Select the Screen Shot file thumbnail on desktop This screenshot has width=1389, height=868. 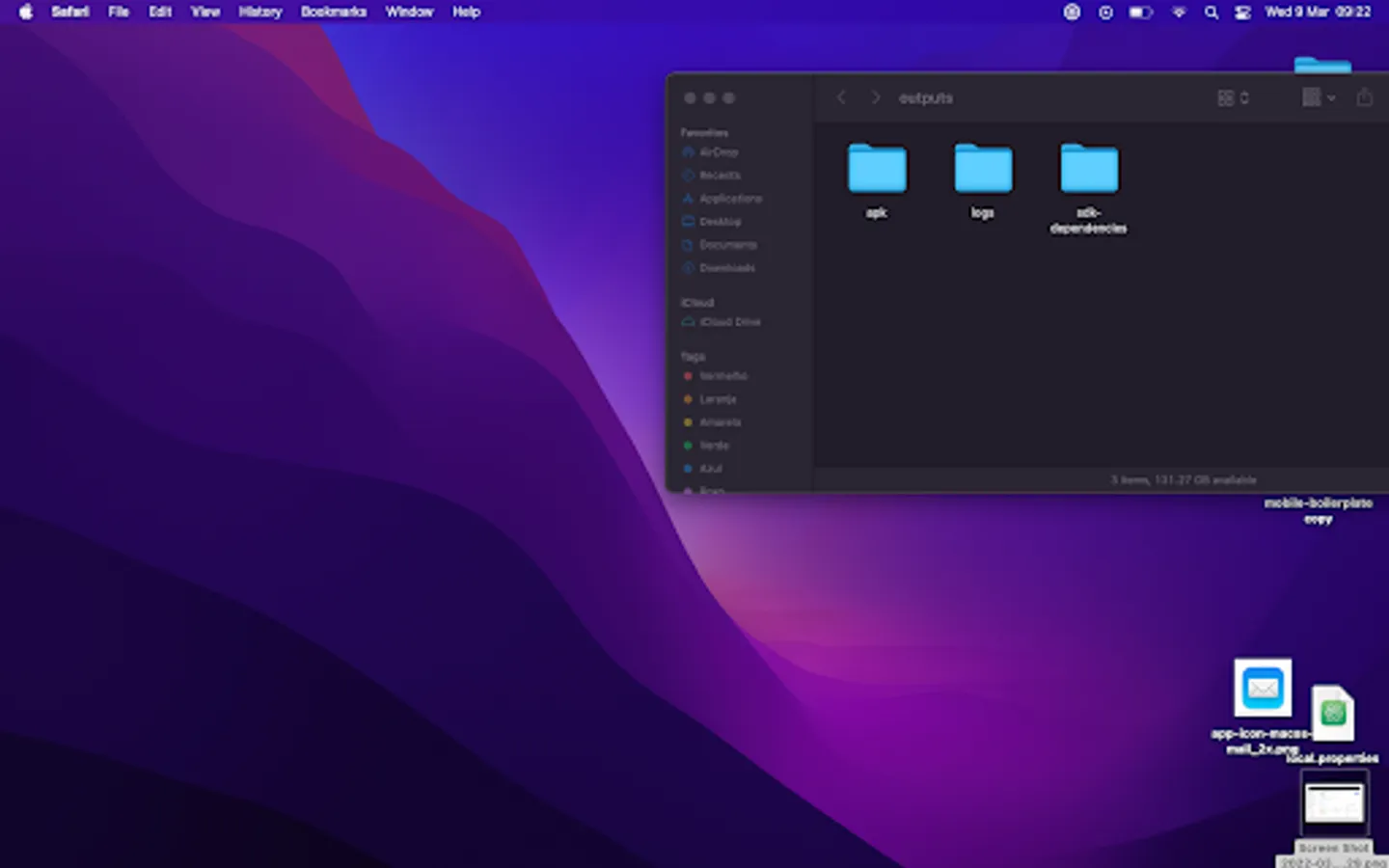coord(1334,803)
